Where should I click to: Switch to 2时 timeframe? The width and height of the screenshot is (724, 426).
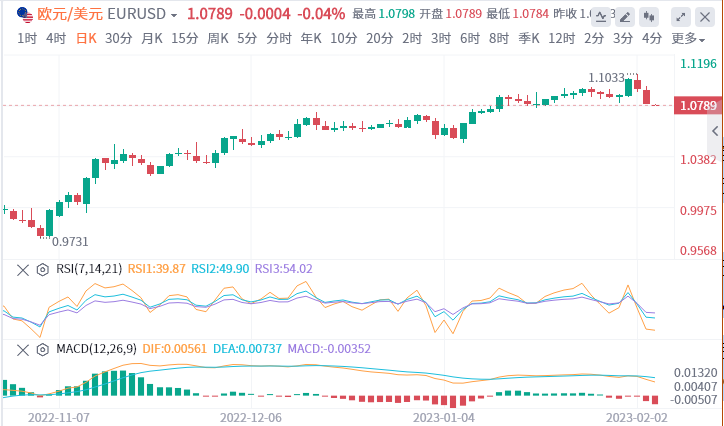tap(412, 38)
